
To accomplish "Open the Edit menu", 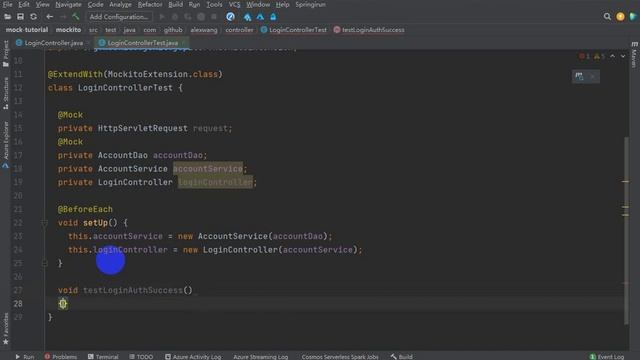I will pos(24,4).
